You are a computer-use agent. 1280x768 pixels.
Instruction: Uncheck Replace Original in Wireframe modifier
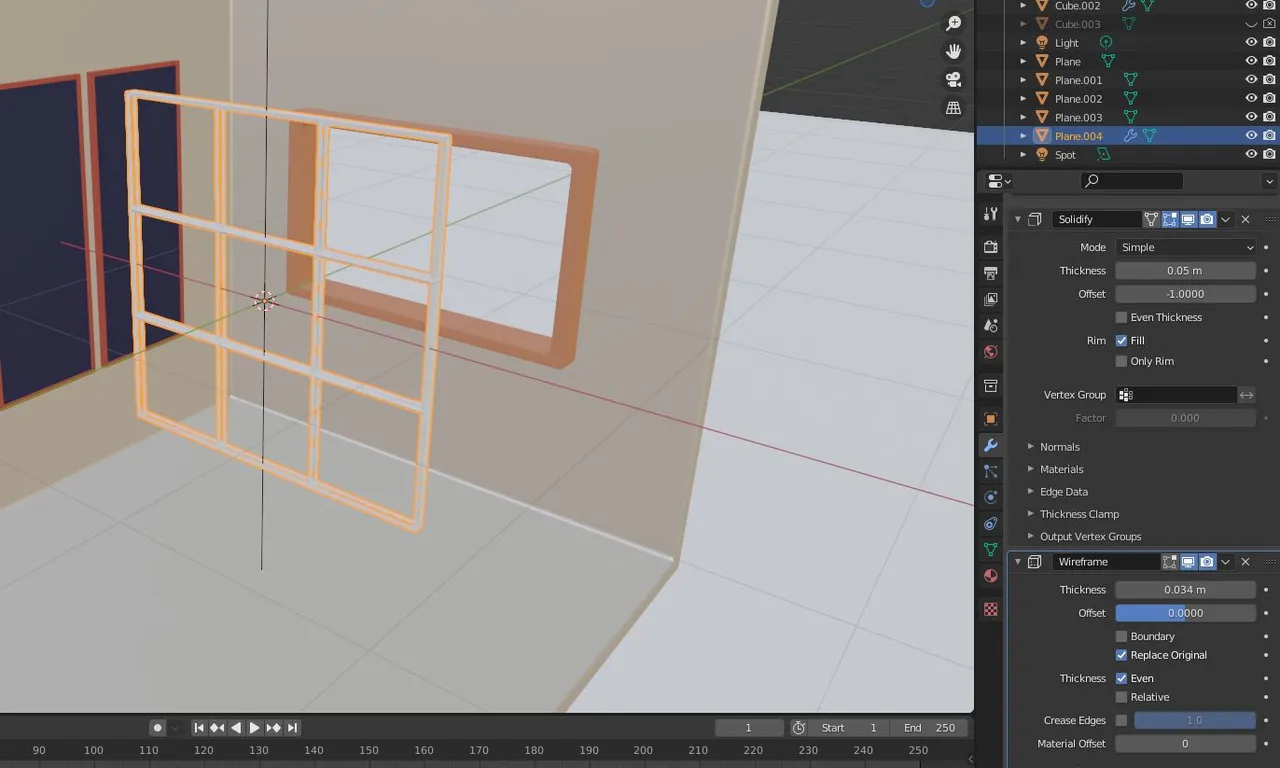click(1121, 655)
